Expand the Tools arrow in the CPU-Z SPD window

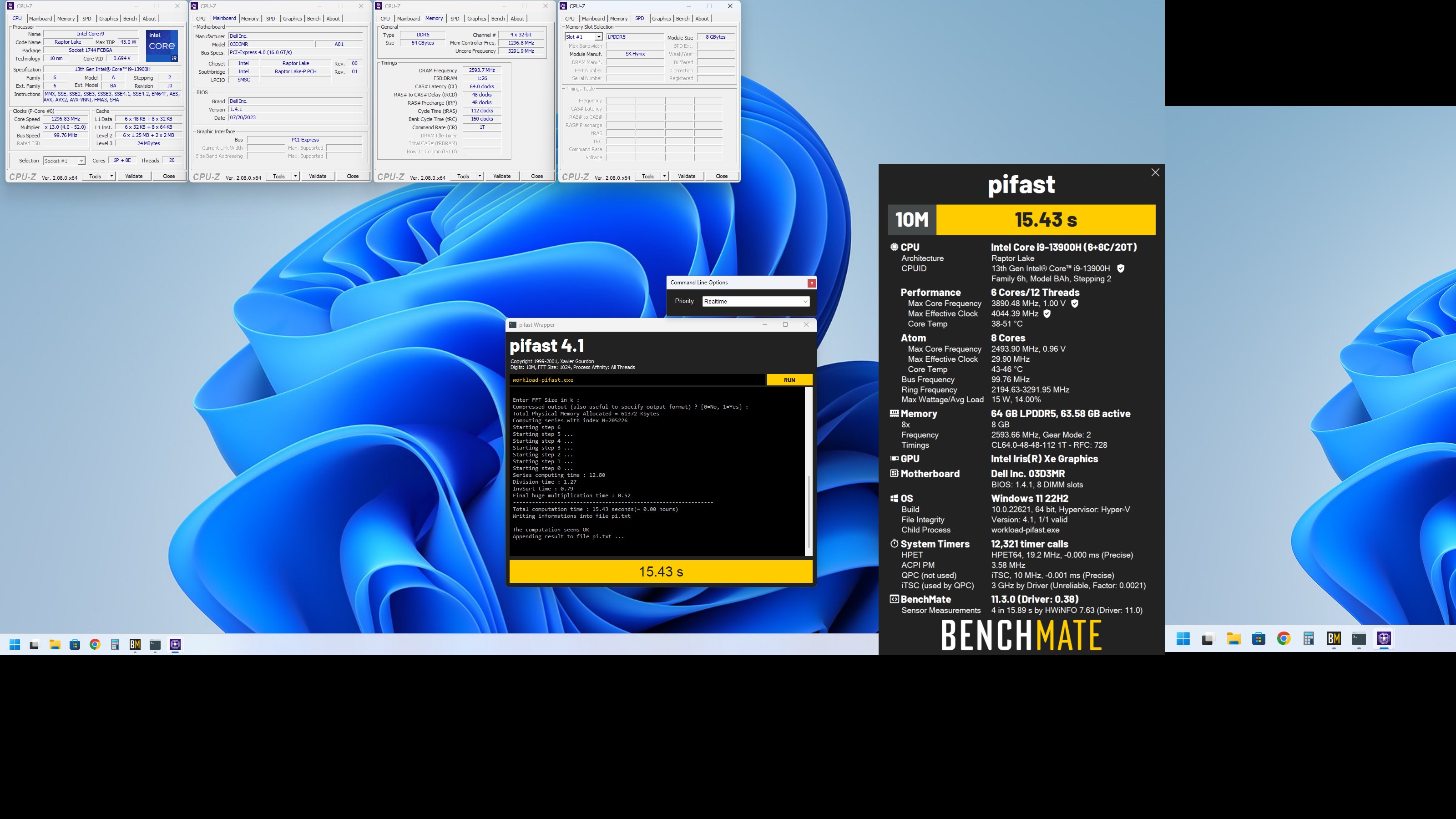(x=665, y=177)
